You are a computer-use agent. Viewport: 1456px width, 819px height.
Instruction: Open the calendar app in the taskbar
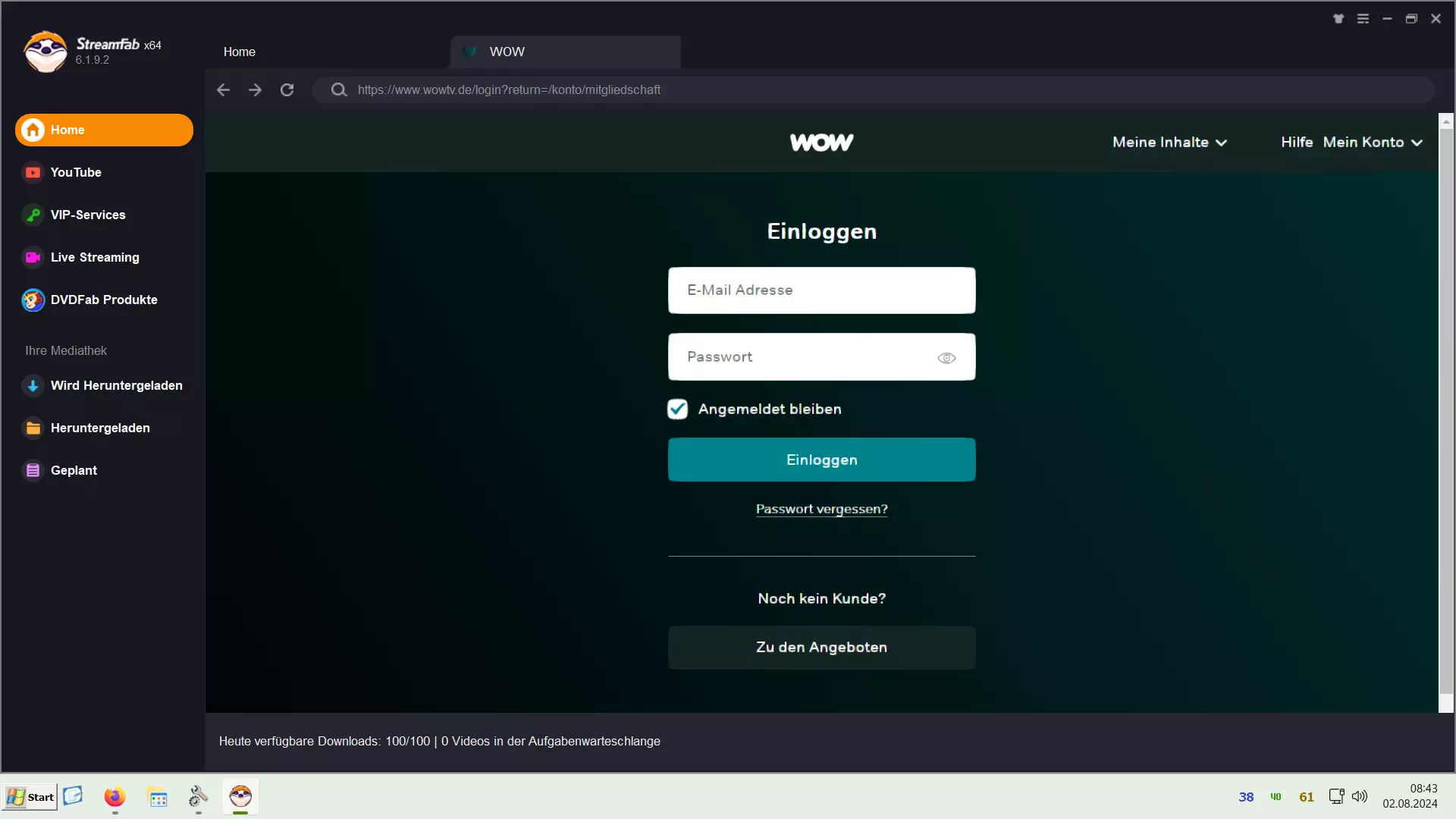click(x=158, y=798)
